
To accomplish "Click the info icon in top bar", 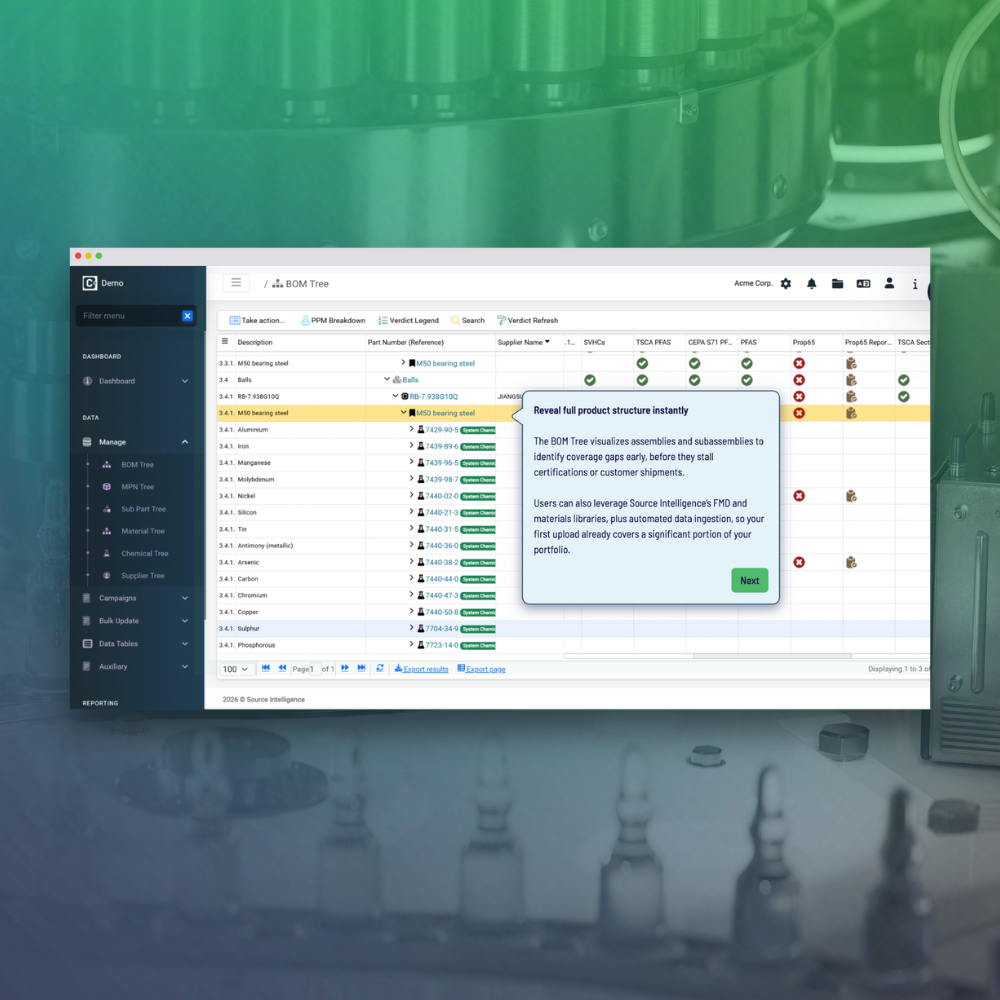I will (915, 284).
